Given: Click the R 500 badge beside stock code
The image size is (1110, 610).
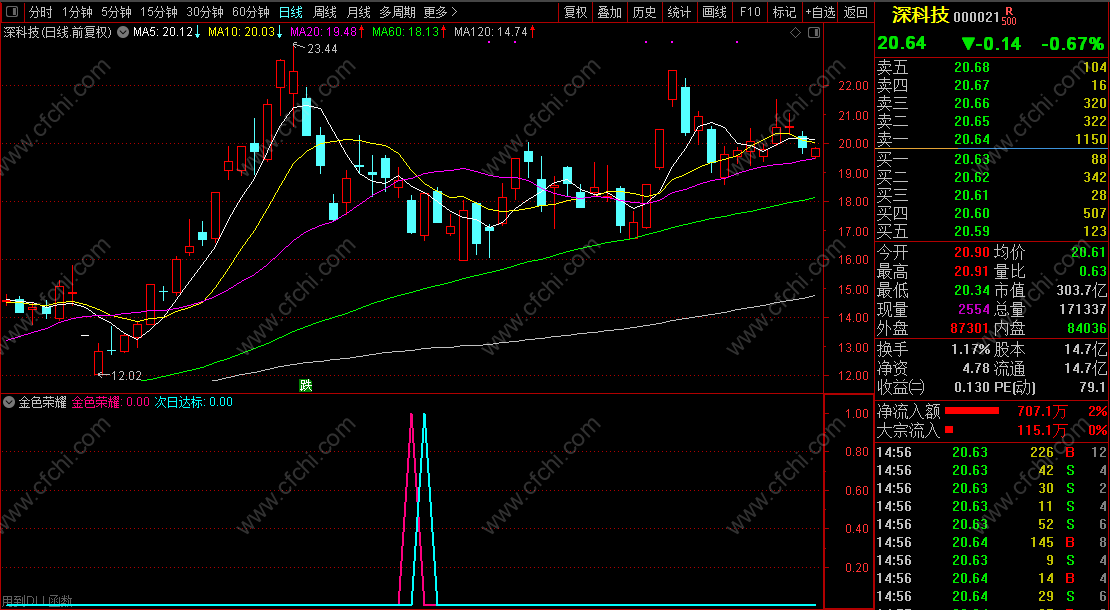Looking at the screenshot, I should (x=1009, y=16).
